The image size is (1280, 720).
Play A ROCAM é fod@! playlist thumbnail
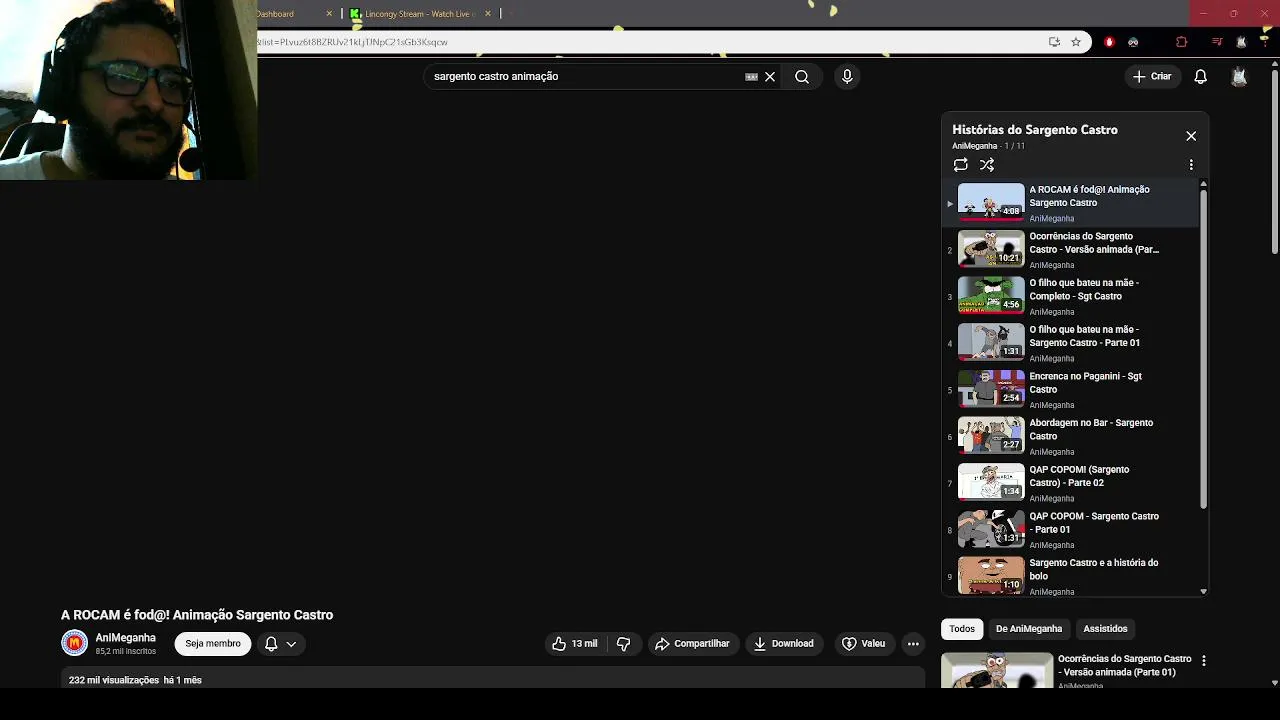[991, 201]
